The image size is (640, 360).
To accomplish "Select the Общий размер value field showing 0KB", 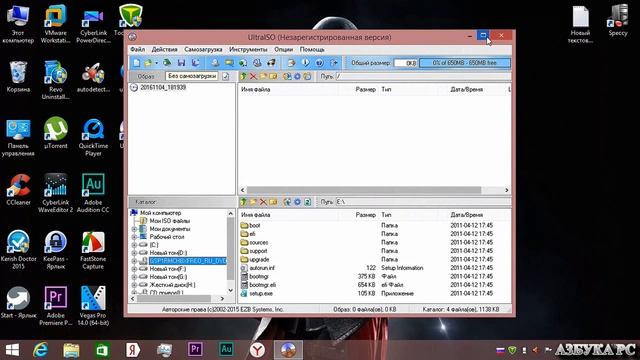I will click(405, 63).
